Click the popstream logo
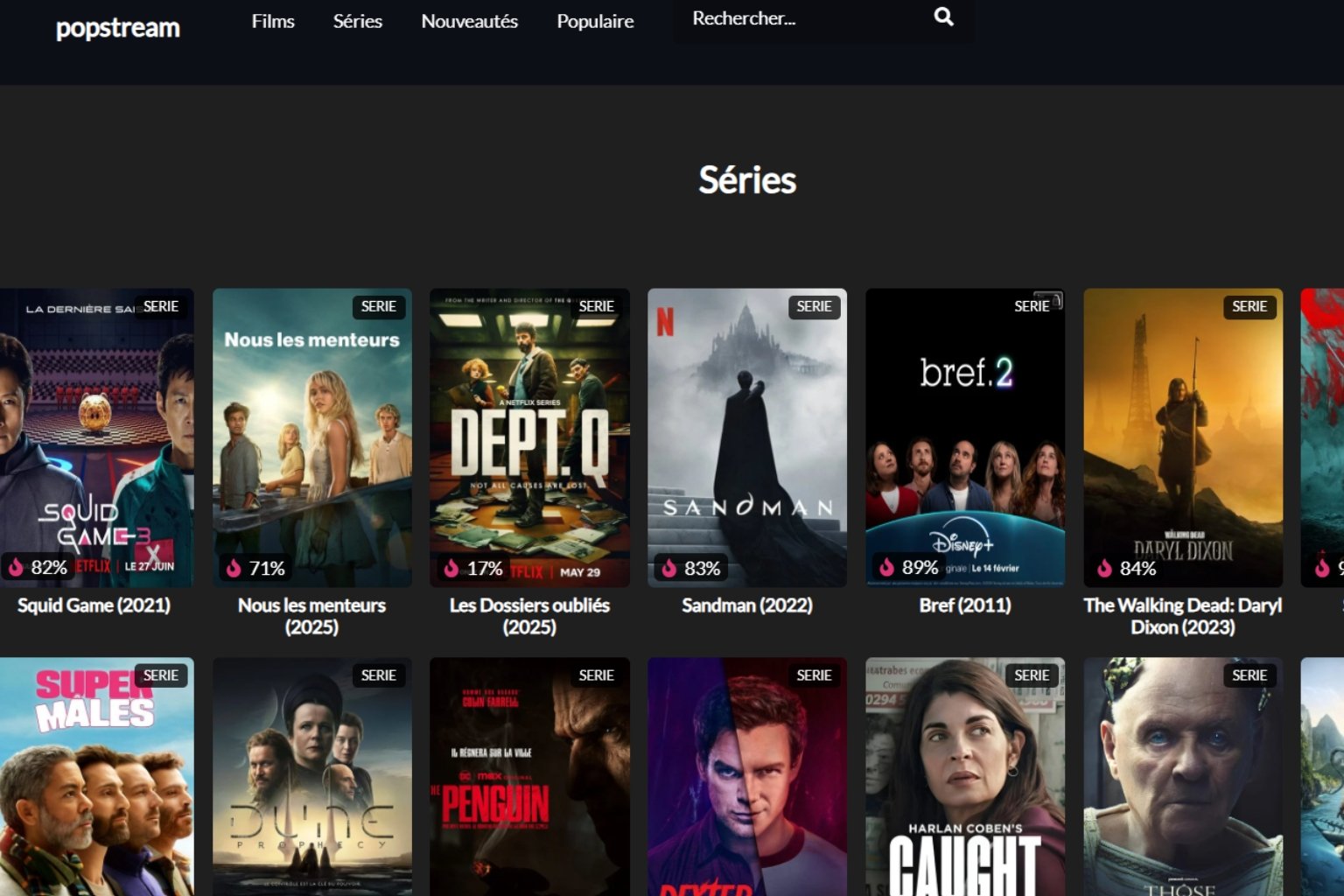The height and width of the screenshot is (896, 1344). coord(118,28)
